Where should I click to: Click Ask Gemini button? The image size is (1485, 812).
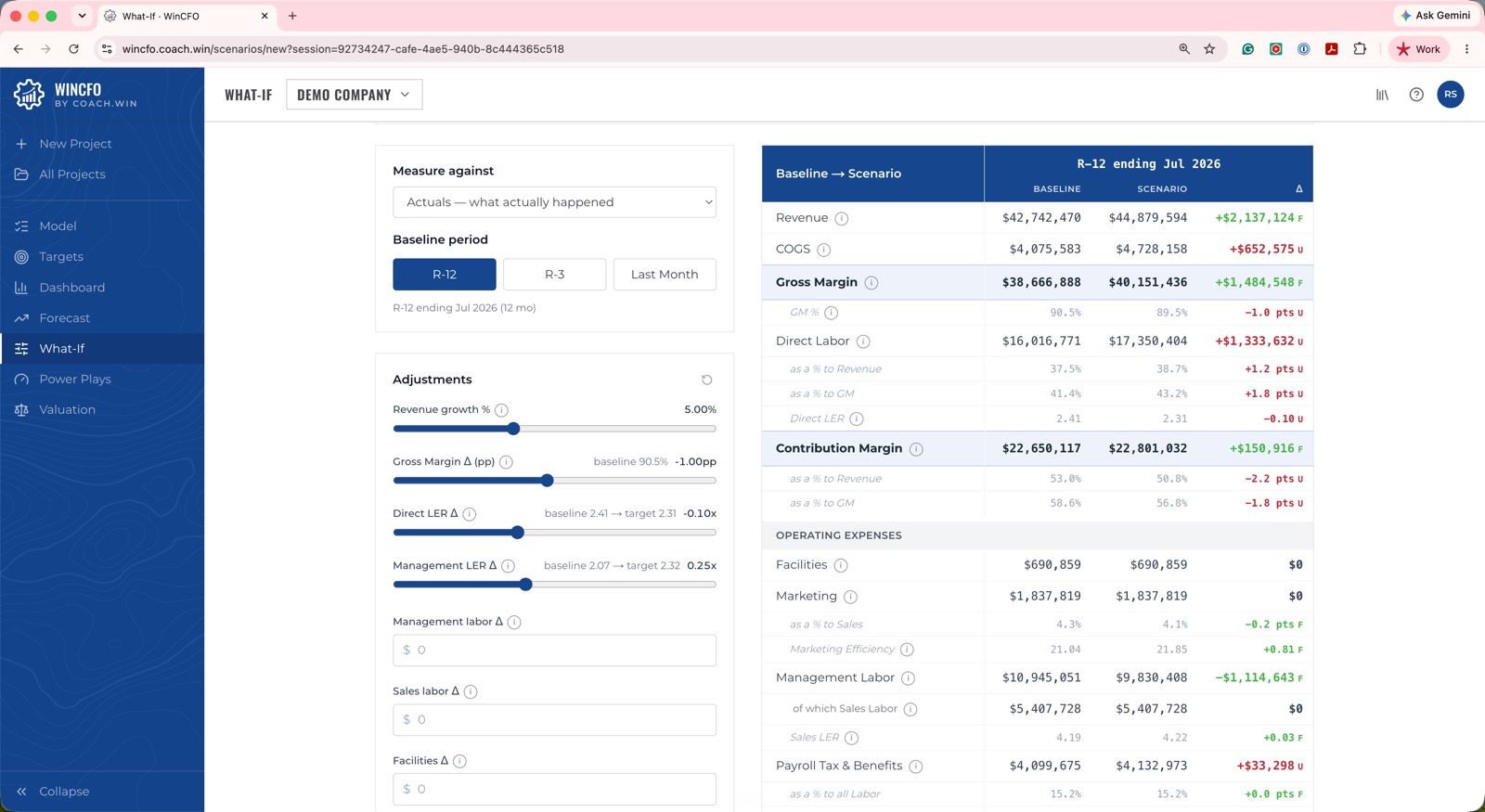pyautogui.click(x=1436, y=16)
